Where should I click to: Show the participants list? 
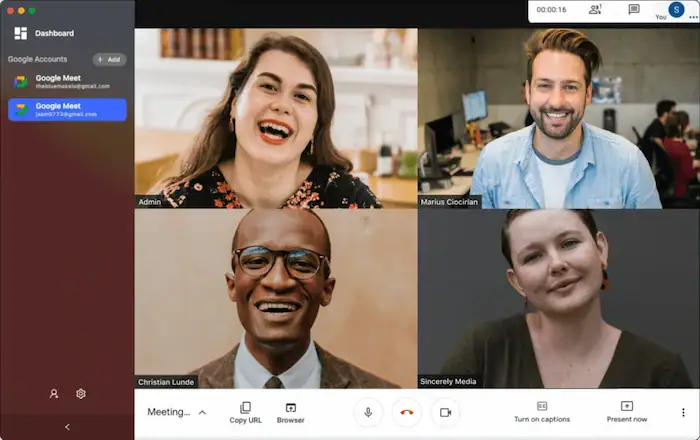[595, 10]
